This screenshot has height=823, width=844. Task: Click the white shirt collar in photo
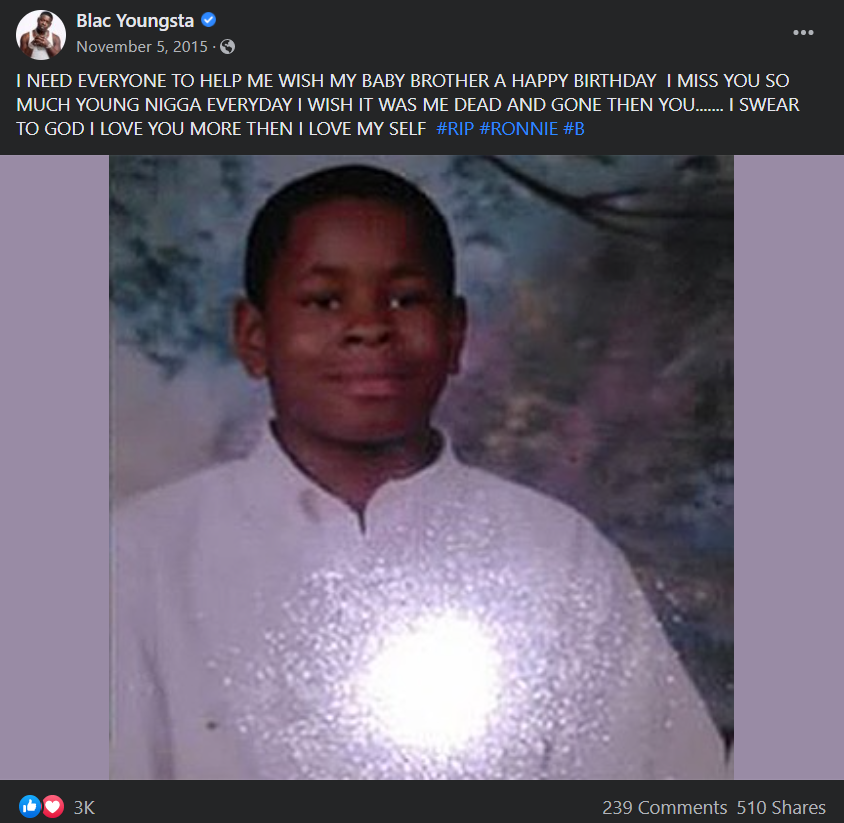(359, 482)
